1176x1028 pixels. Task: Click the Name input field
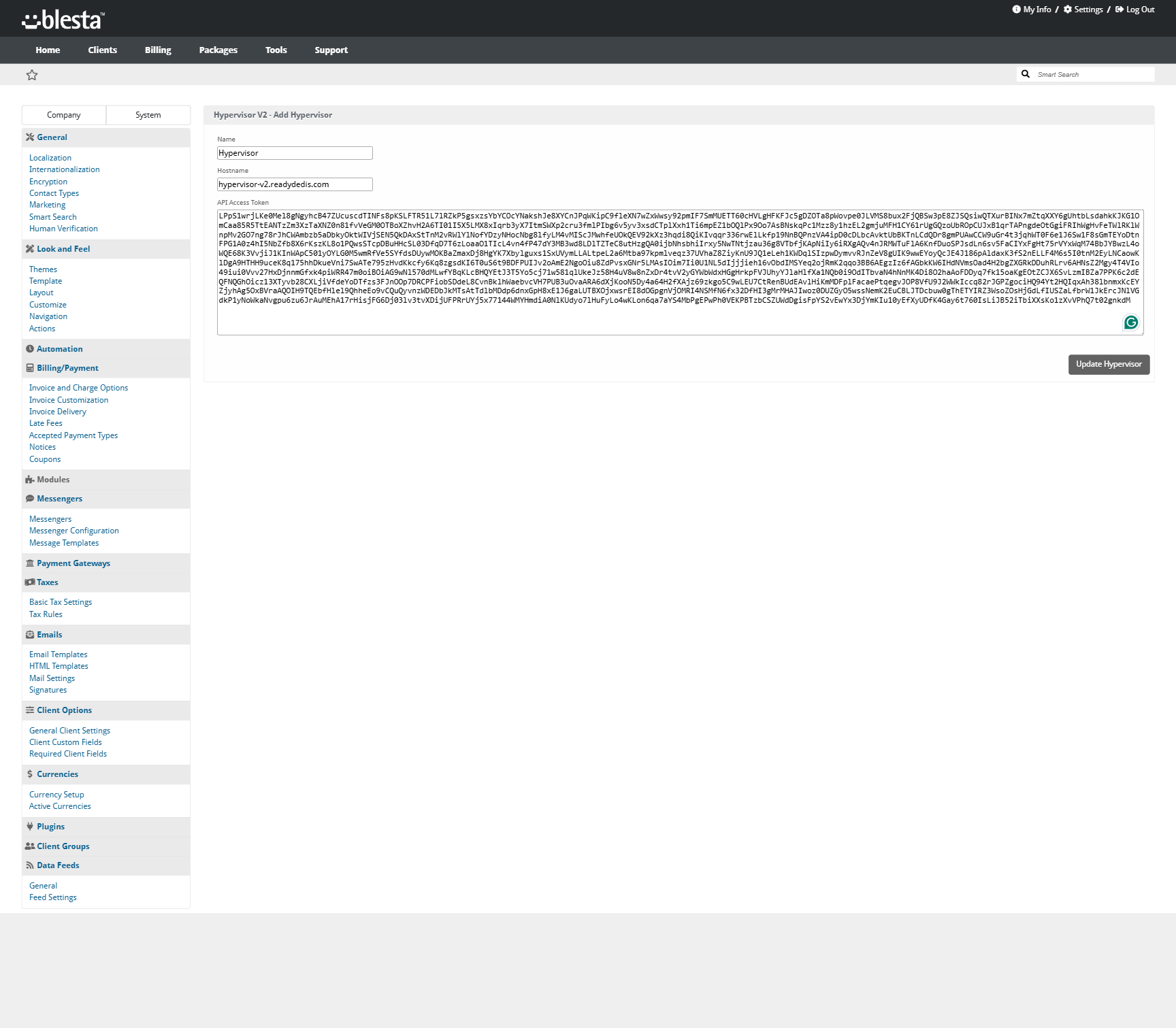click(x=295, y=153)
